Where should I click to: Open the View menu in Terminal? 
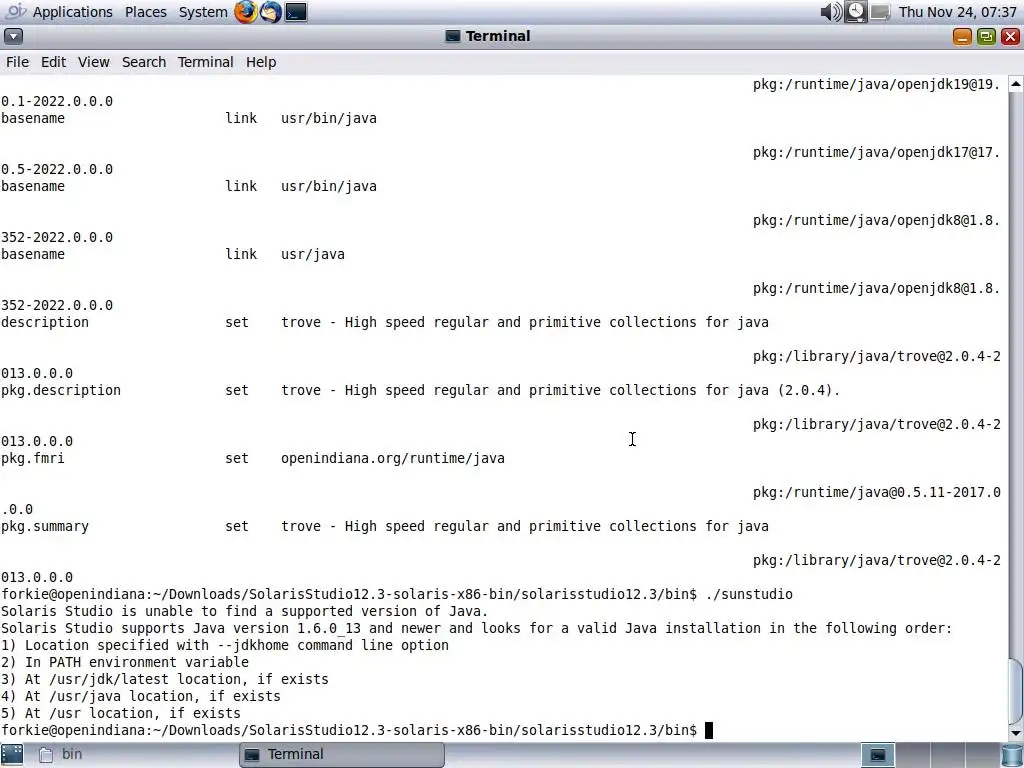(93, 62)
